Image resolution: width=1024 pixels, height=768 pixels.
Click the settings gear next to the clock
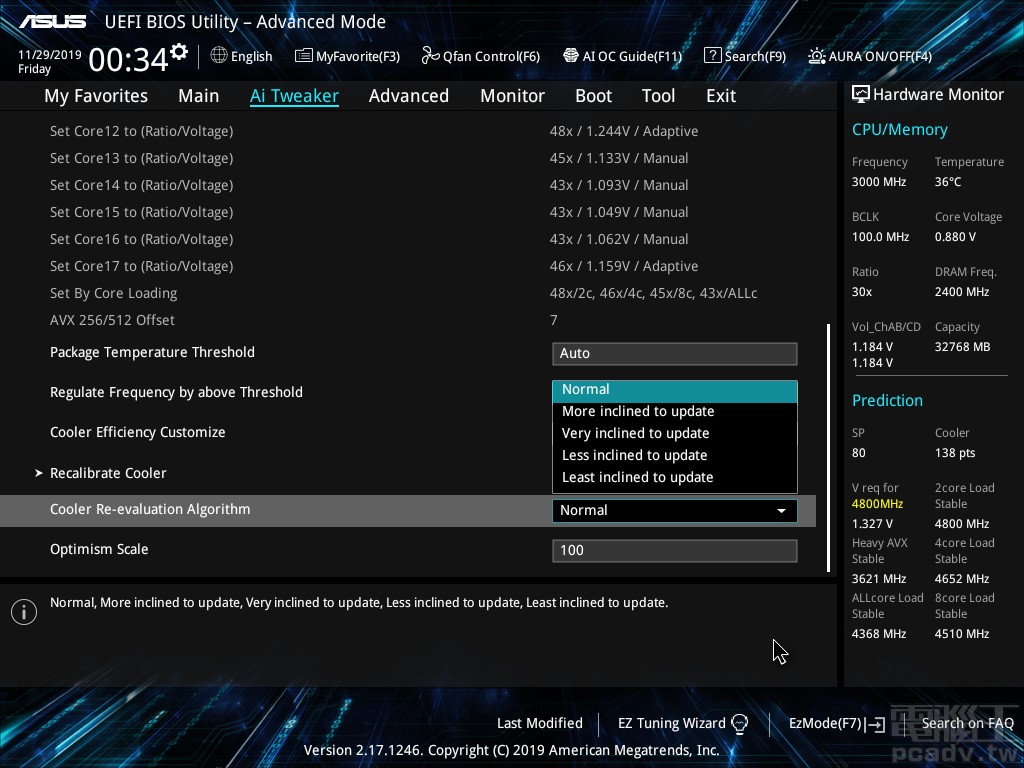179,51
